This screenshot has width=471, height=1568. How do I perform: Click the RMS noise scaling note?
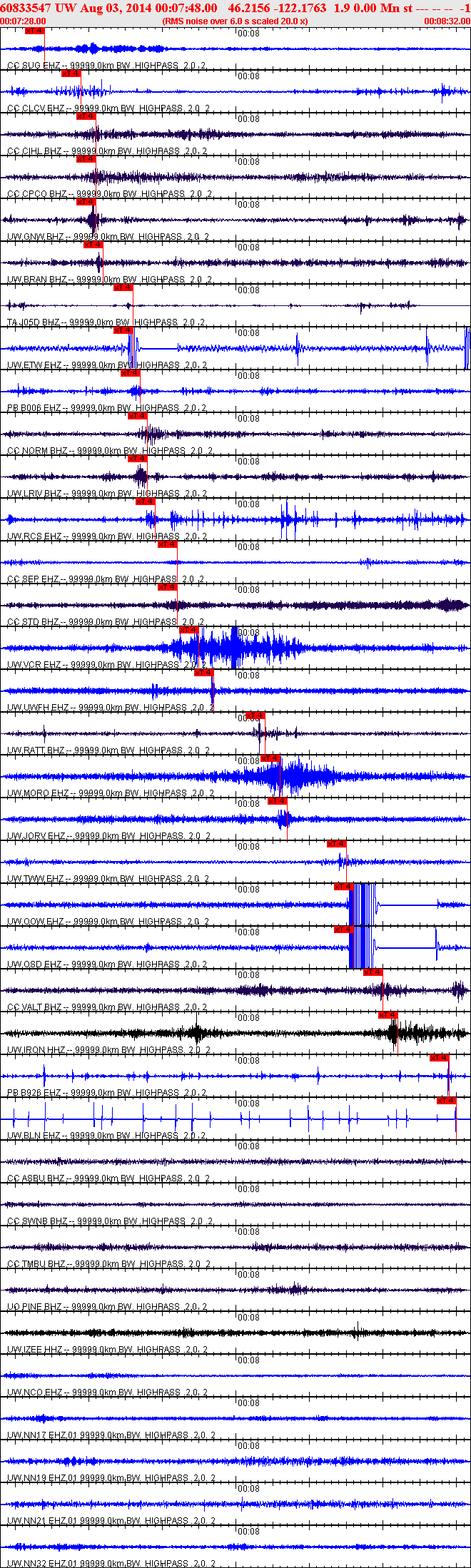235,21
